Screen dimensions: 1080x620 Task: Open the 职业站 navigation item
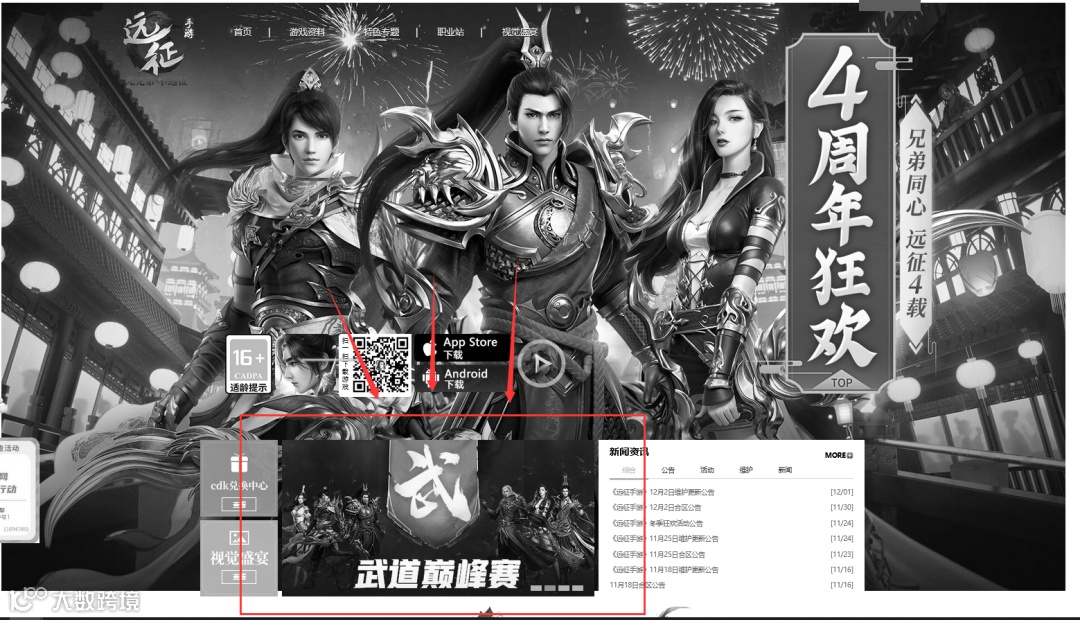pyautogui.click(x=450, y=32)
